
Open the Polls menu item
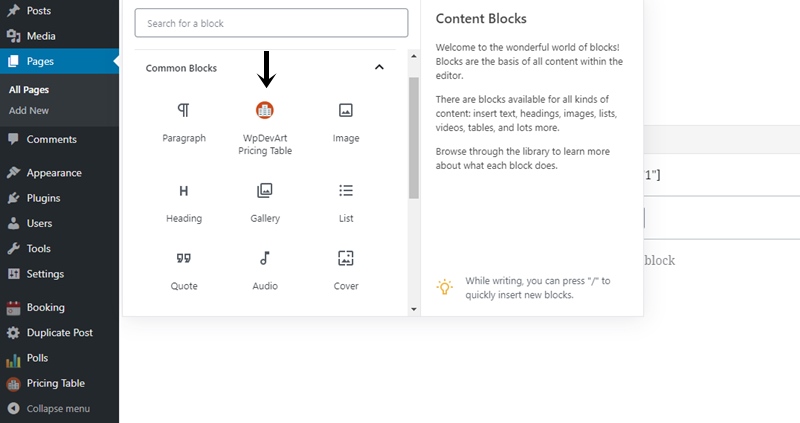(x=59, y=358)
